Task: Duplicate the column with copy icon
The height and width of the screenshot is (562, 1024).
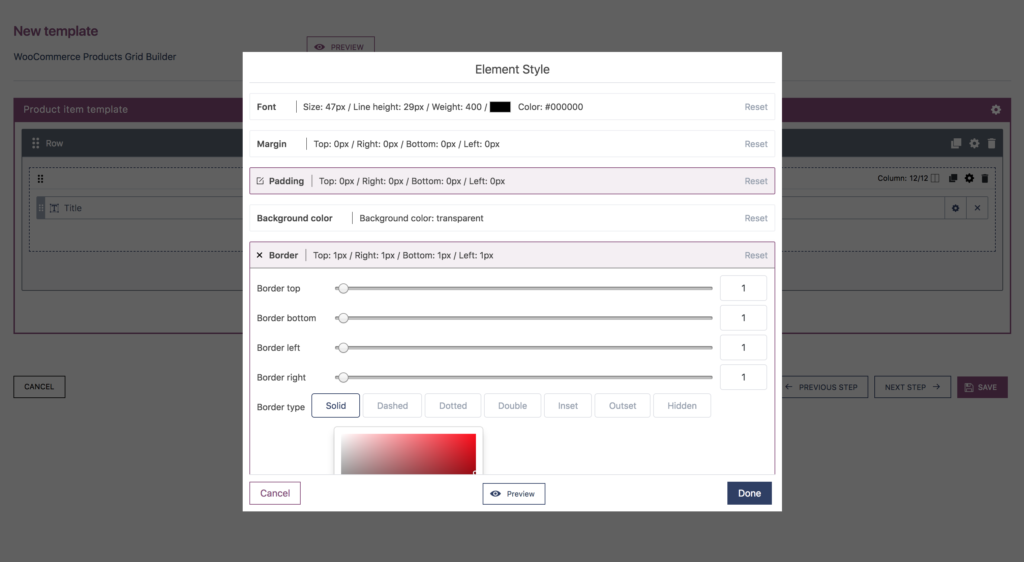Action: coord(953,178)
